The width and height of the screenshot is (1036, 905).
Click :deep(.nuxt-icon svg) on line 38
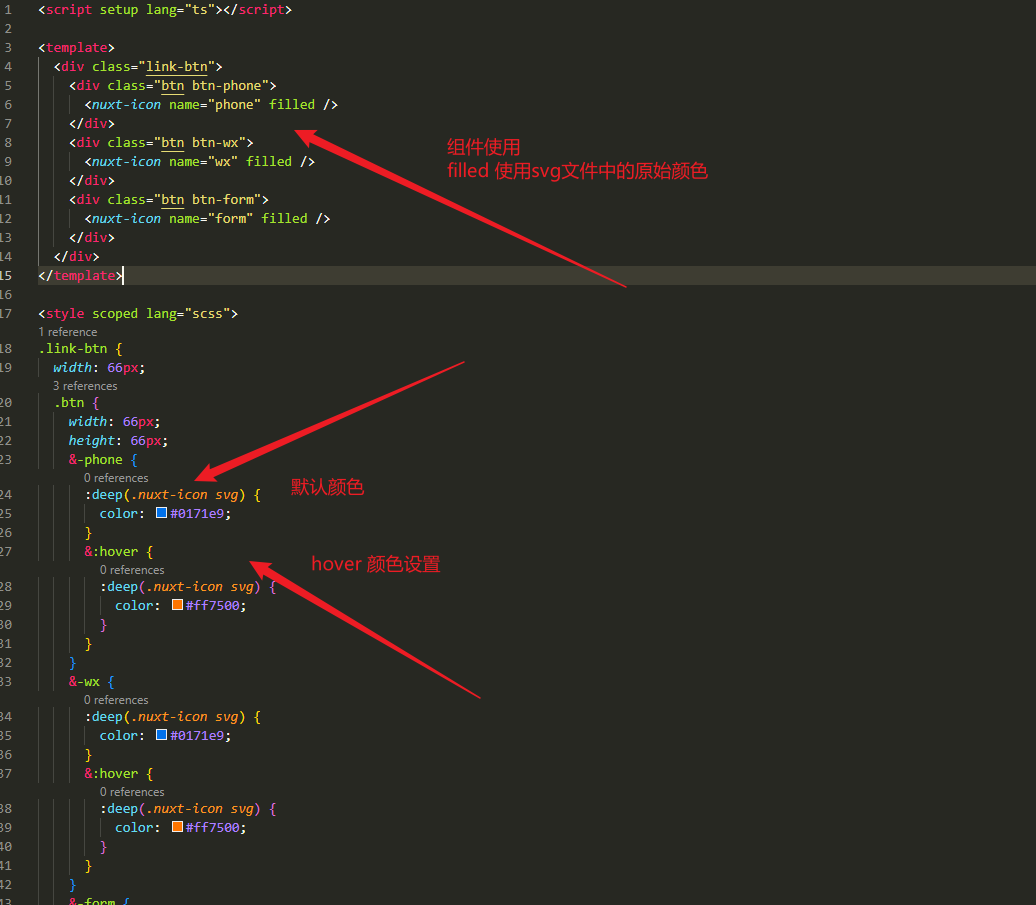[x=180, y=808]
